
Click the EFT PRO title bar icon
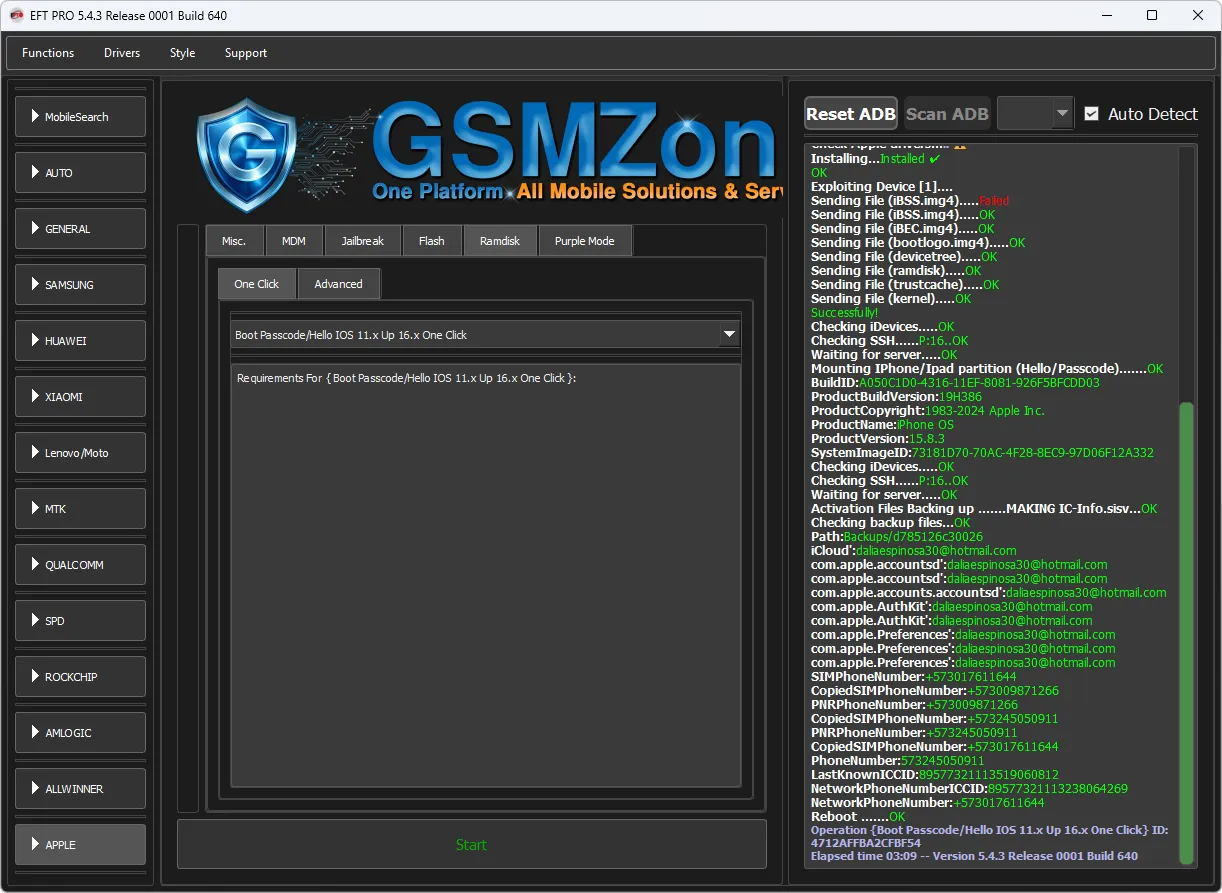(17, 15)
